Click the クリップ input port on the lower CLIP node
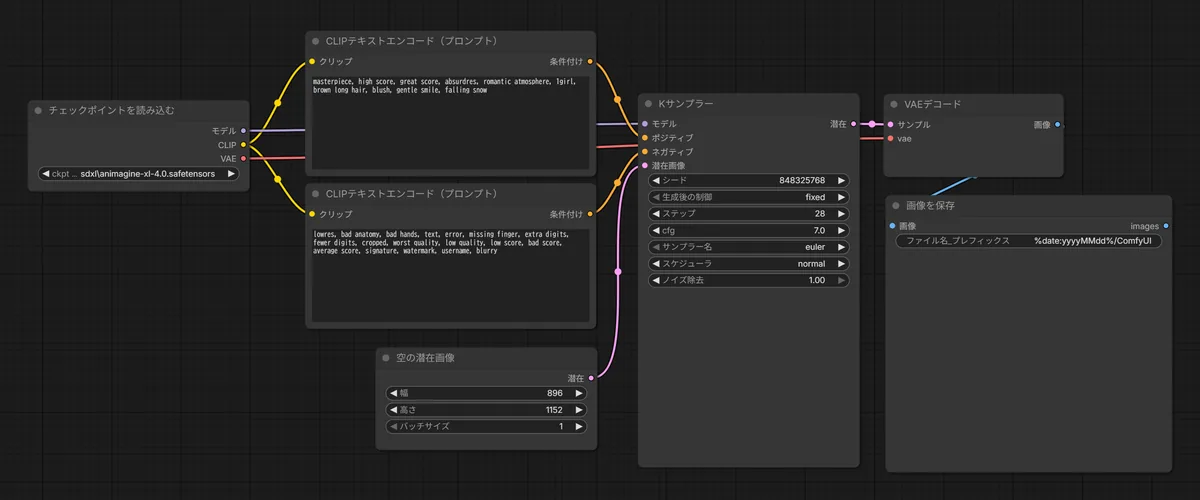Image resolution: width=1200 pixels, height=500 pixels. [x=312, y=213]
